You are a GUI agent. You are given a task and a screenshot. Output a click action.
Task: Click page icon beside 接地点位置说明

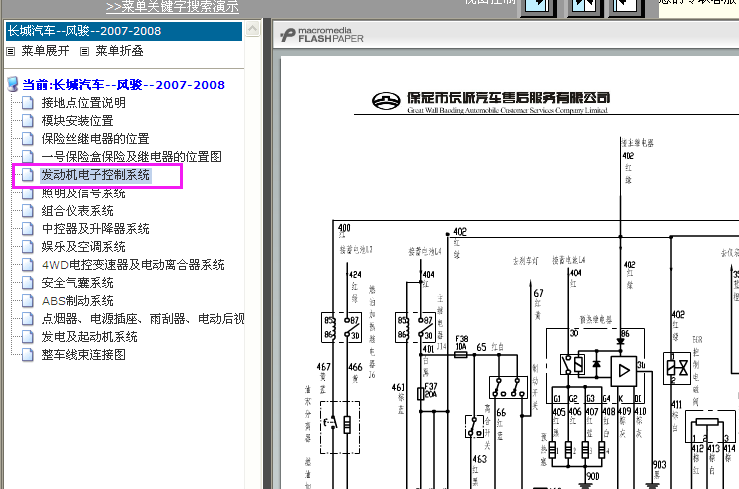tap(28, 103)
